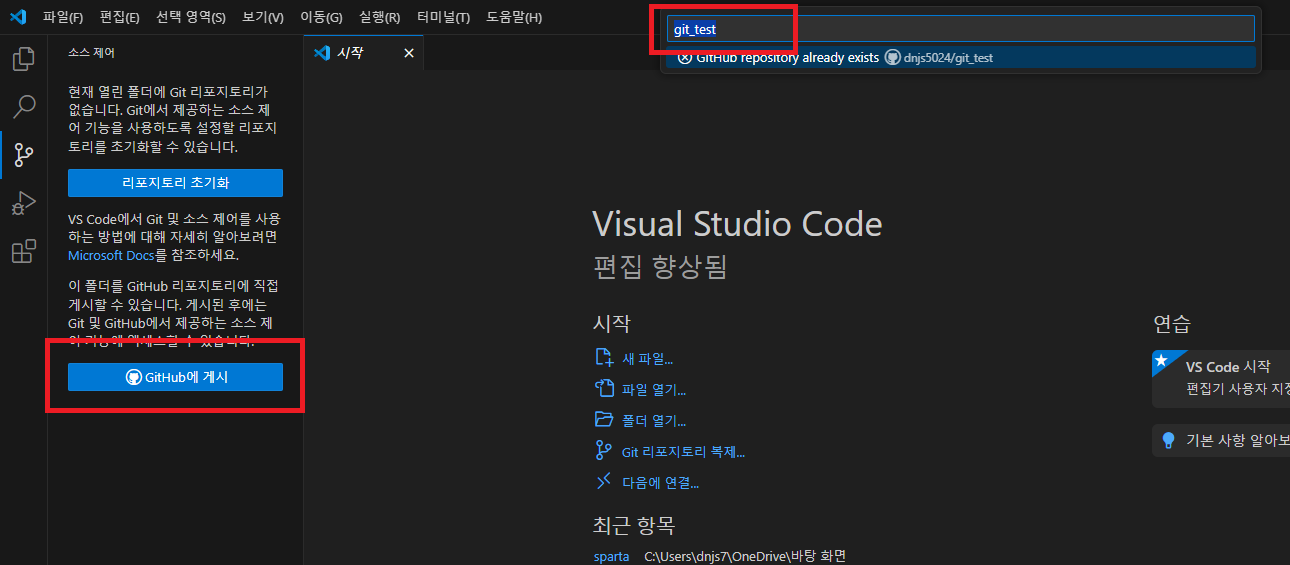Click the 다음에 연결... link
The width and height of the screenshot is (1290, 565).
pyautogui.click(x=660, y=483)
